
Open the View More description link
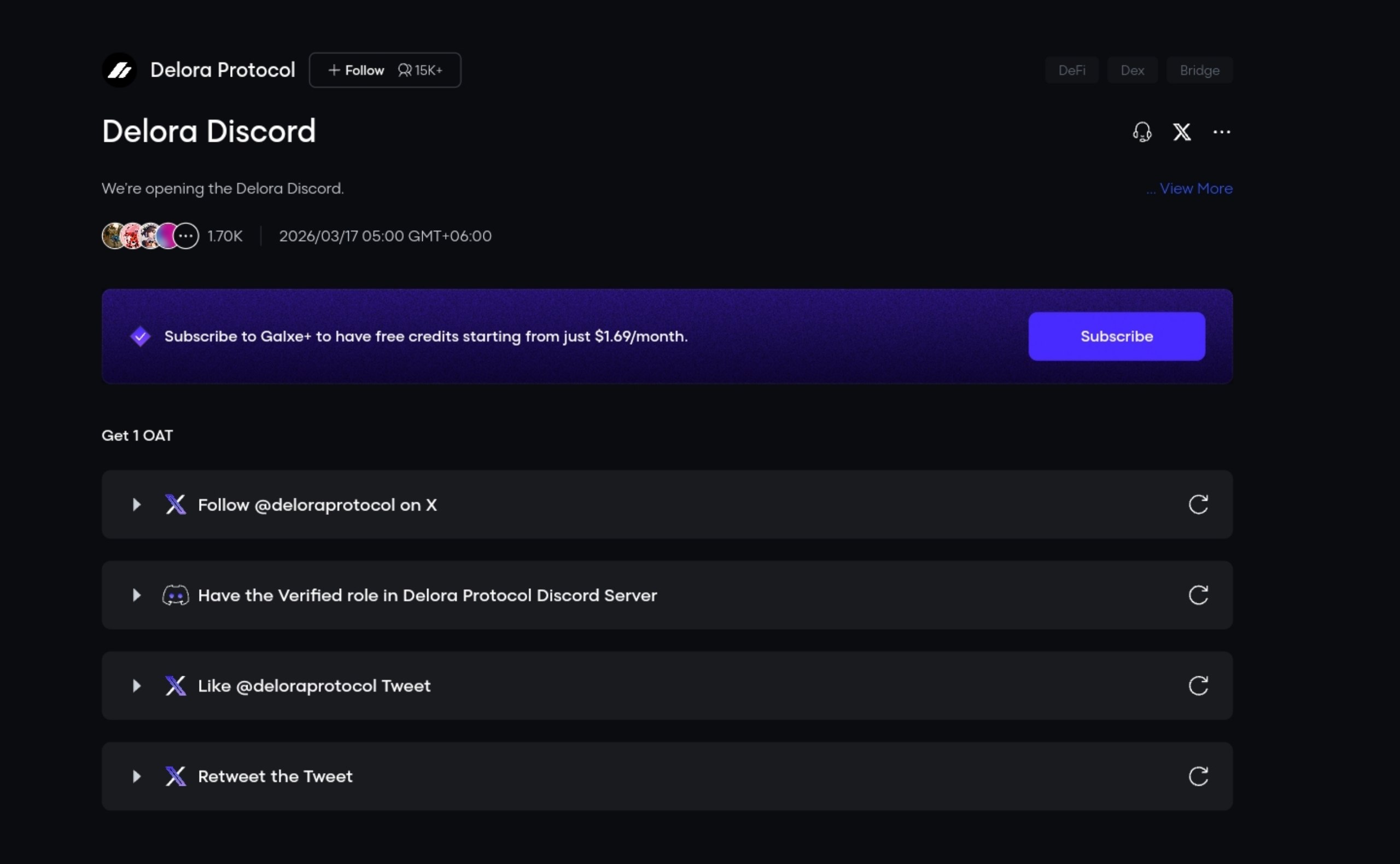[1195, 189]
